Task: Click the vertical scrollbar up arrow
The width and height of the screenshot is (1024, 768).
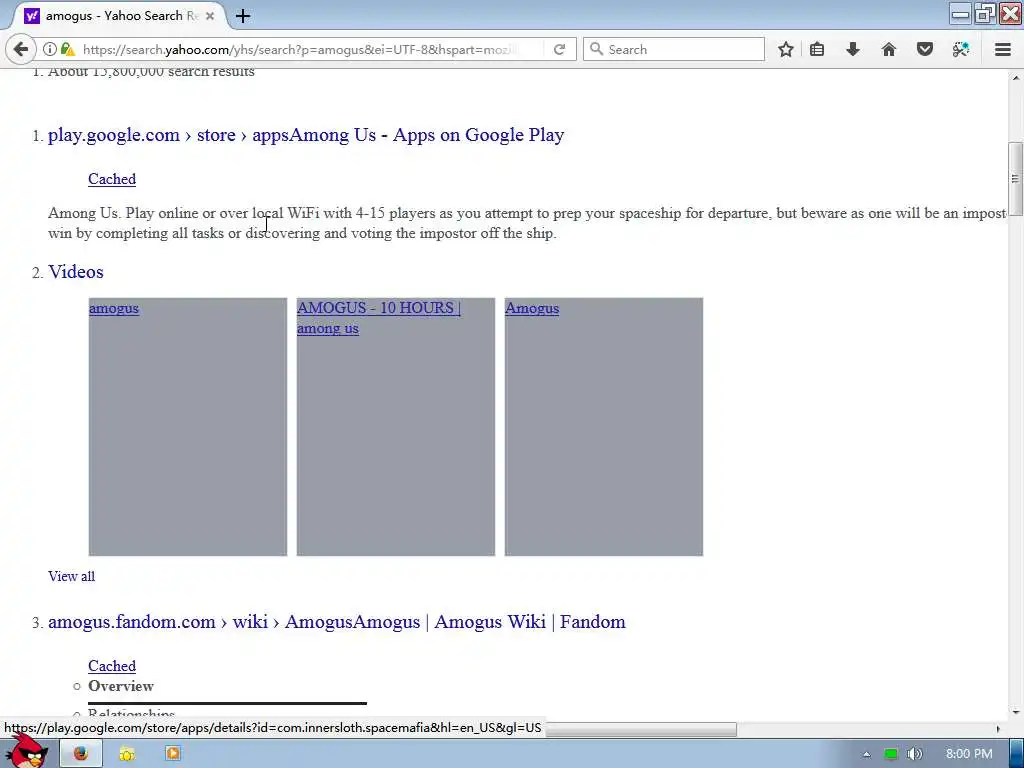Action: tap(1016, 78)
